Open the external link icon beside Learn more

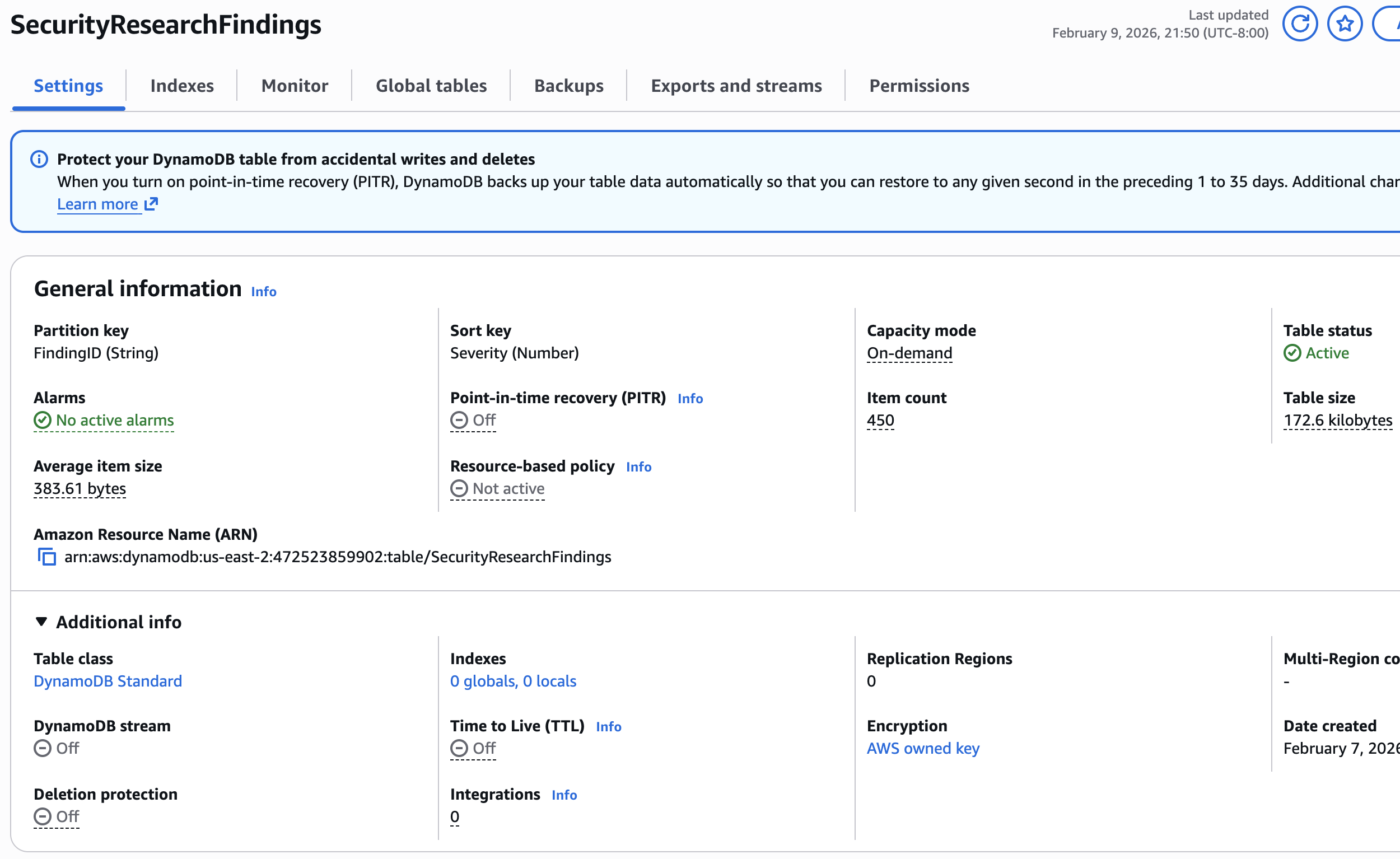pyautogui.click(x=151, y=203)
